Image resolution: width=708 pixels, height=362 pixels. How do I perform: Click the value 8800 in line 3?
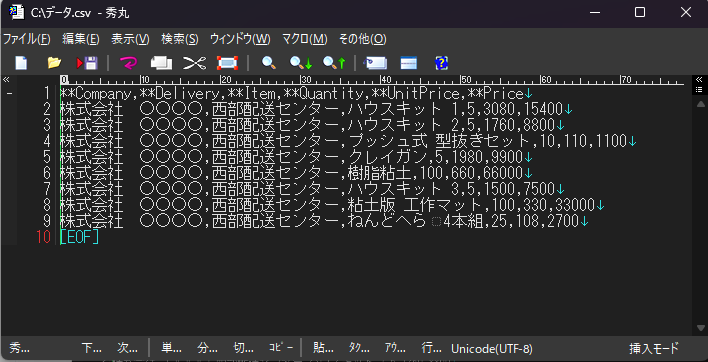click(x=539, y=126)
